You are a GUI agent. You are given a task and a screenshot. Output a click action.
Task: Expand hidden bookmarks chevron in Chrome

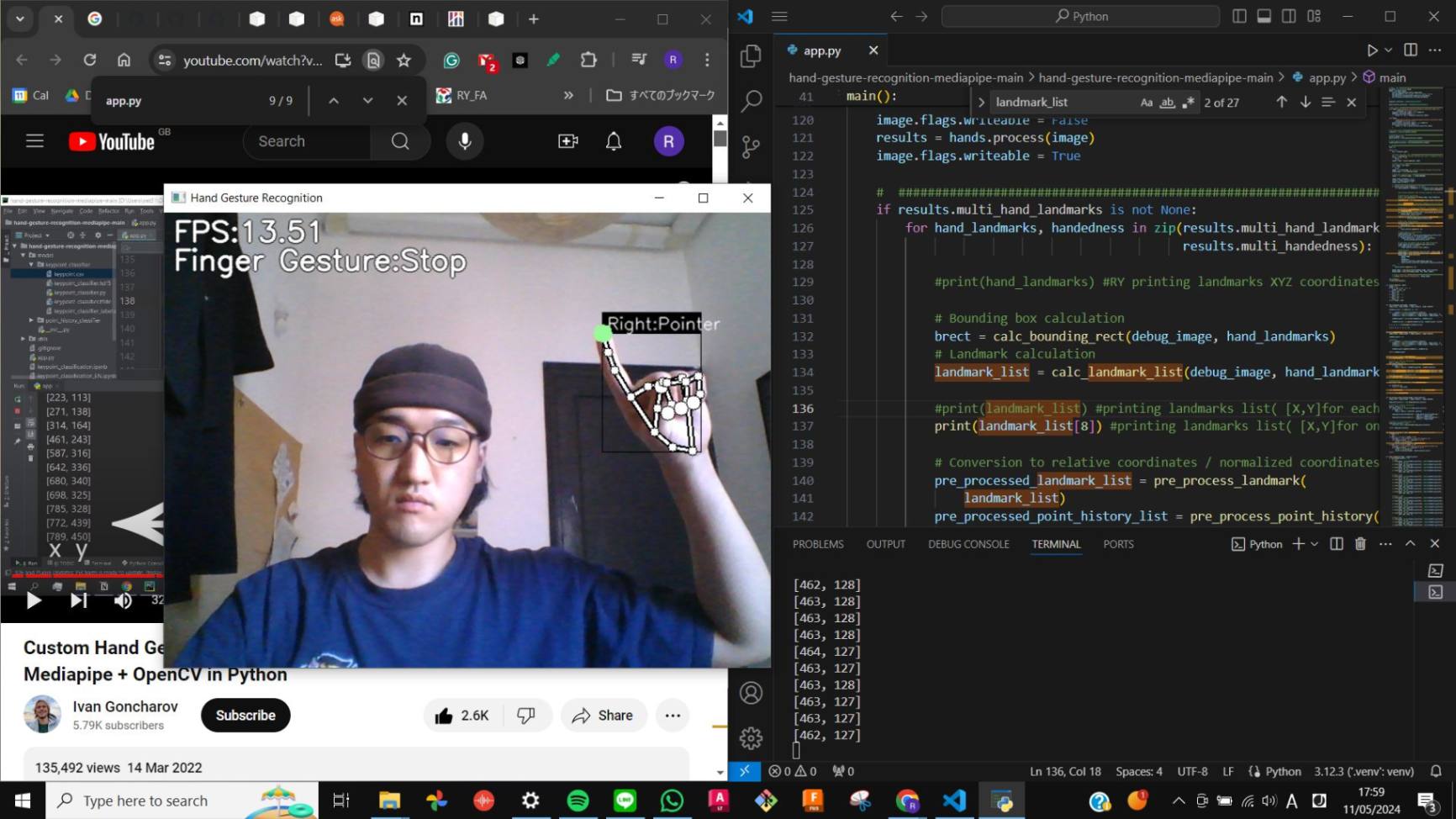point(568,95)
